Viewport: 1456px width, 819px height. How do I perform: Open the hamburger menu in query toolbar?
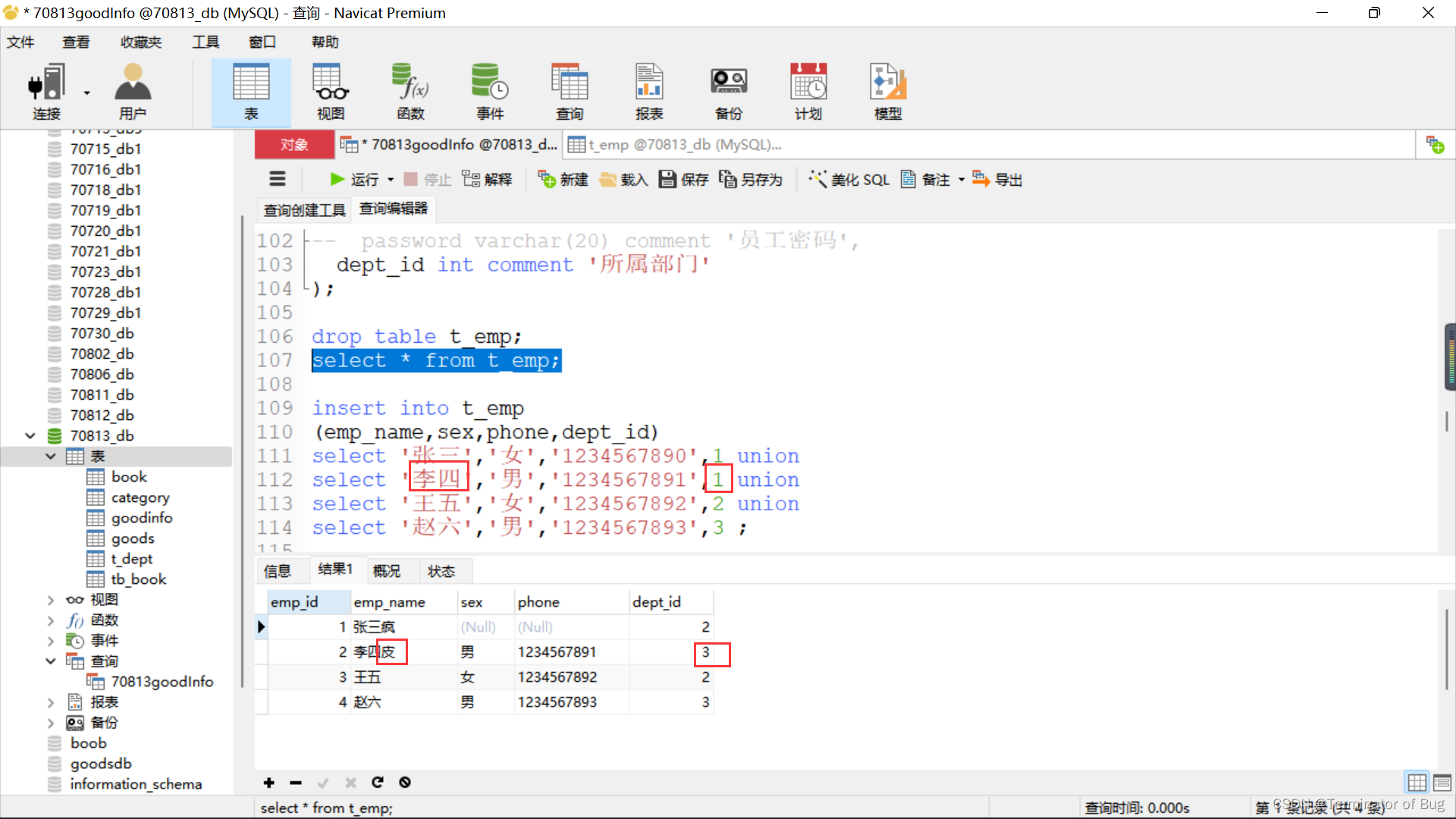click(278, 180)
